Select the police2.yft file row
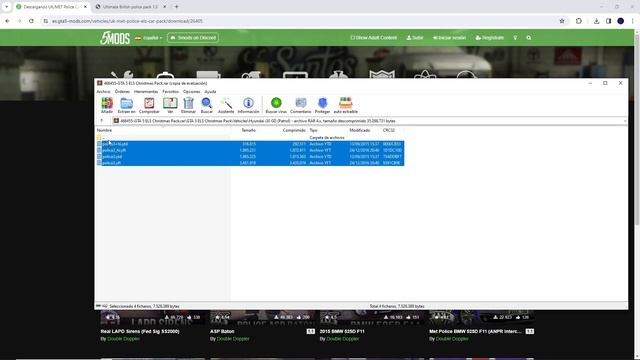640x360 pixels. [250, 163]
